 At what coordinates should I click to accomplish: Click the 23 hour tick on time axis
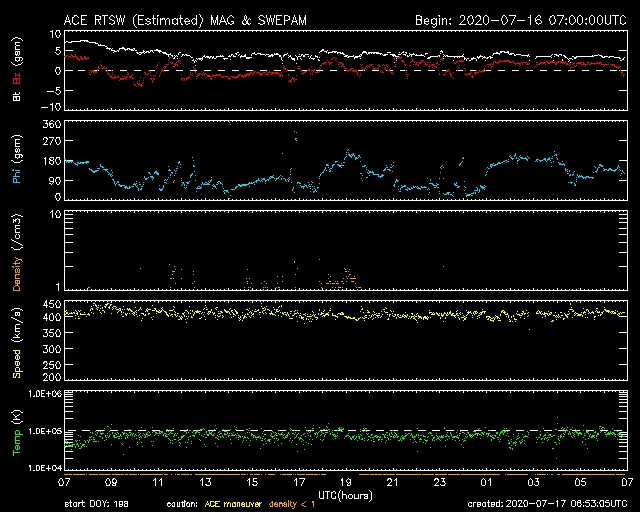click(x=439, y=483)
